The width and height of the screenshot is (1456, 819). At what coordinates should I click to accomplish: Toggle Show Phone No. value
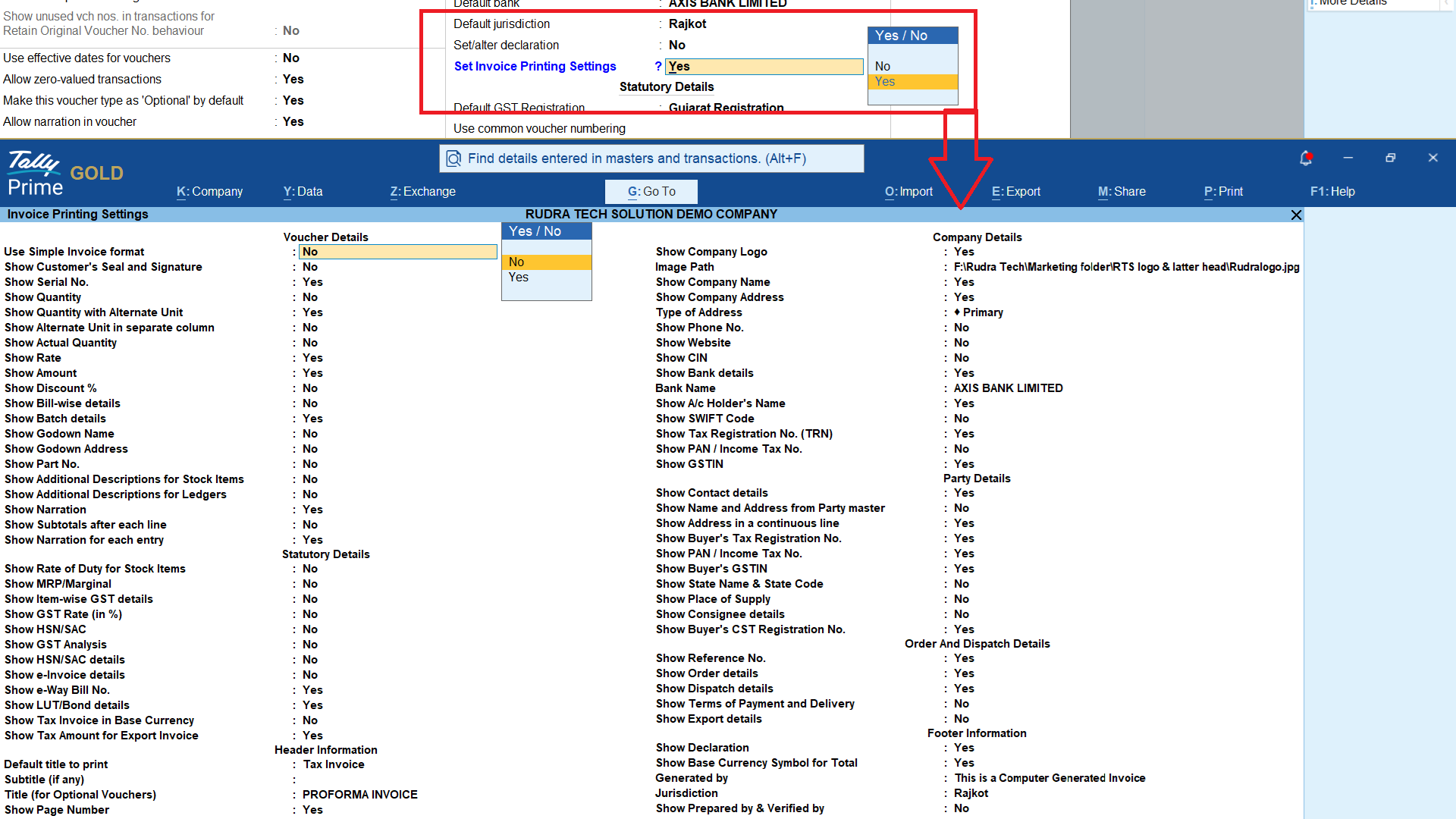tap(961, 328)
